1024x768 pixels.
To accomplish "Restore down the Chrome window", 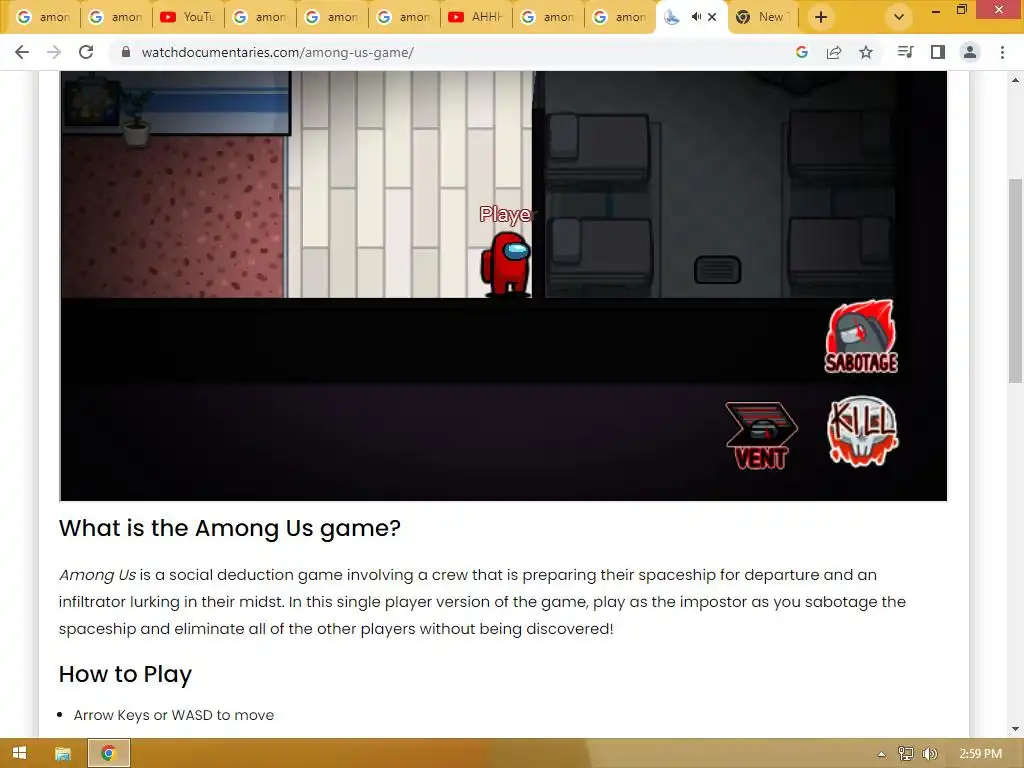I will [x=962, y=10].
